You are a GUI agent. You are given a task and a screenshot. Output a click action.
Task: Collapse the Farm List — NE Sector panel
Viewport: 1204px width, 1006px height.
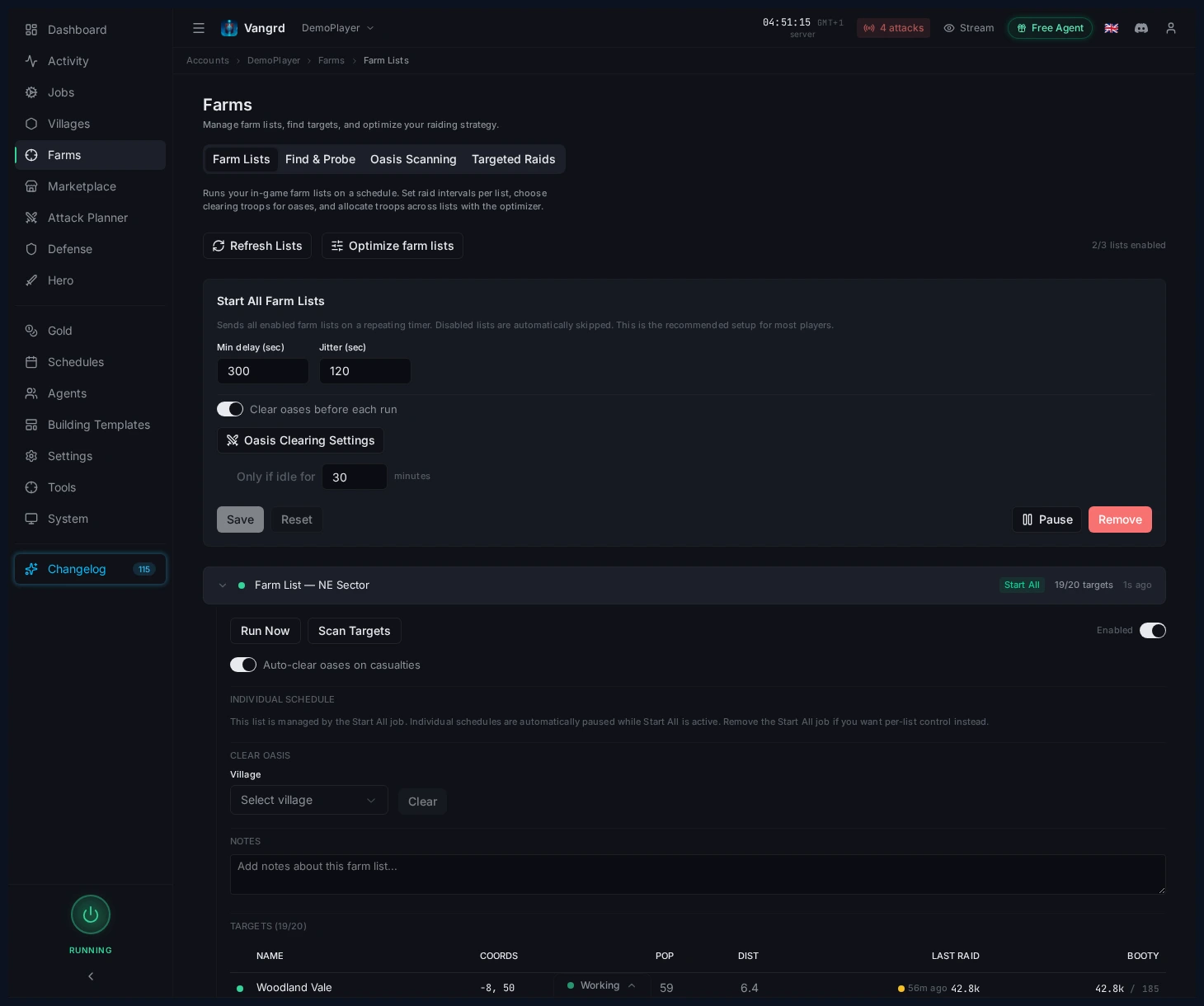223,585
